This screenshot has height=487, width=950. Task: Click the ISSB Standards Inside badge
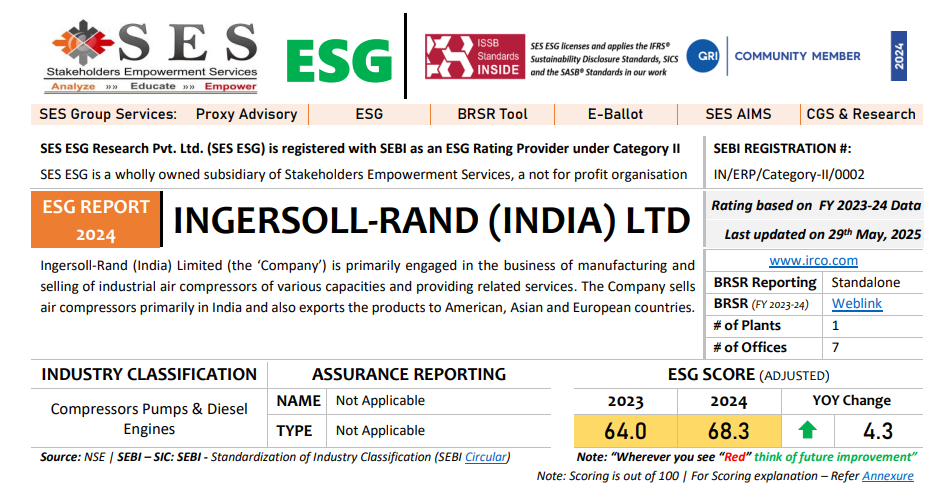pyautogui.click(x=474, y=56)
